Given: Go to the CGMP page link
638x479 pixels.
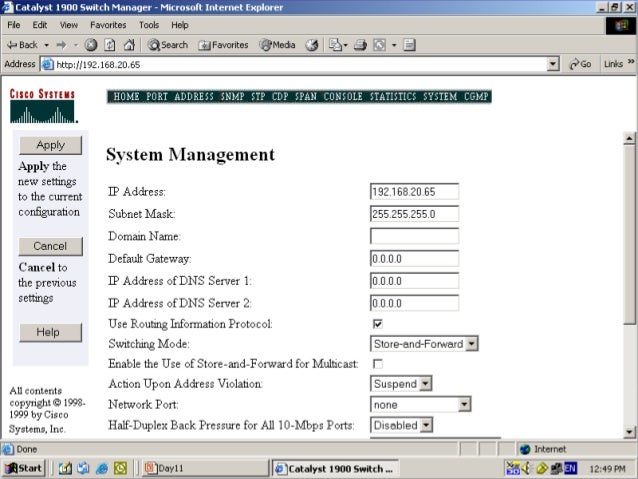Looking at the screenshot, I should pos(476,96).
